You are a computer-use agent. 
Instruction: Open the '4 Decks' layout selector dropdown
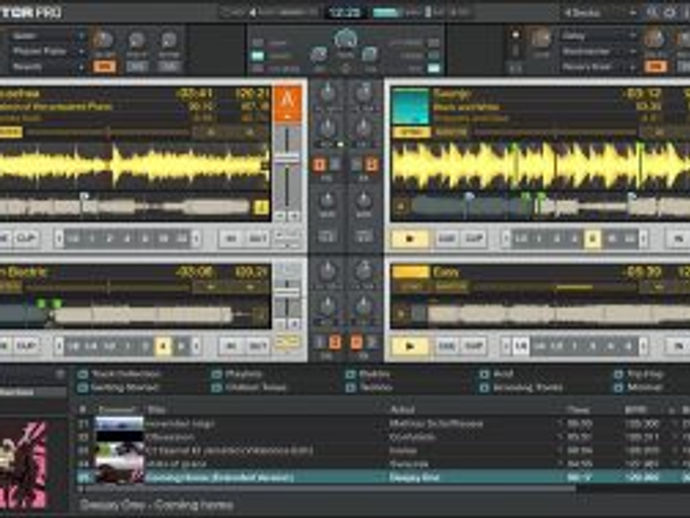coord(600,13)
